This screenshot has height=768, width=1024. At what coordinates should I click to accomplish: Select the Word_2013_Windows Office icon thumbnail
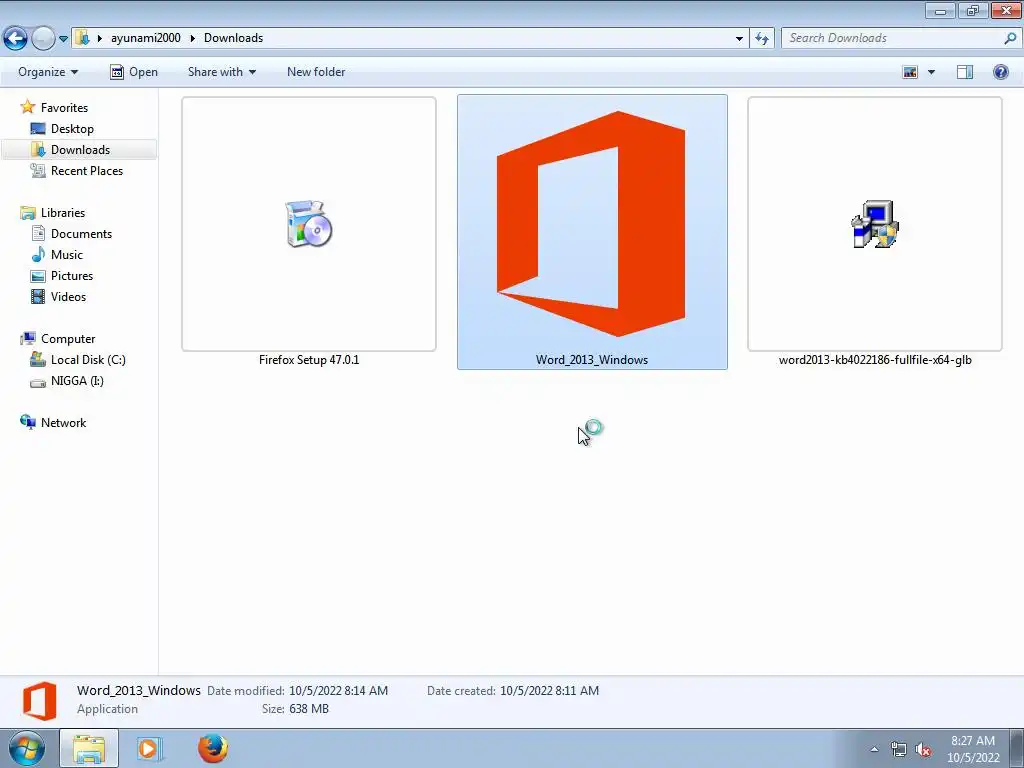coord(592,224)
